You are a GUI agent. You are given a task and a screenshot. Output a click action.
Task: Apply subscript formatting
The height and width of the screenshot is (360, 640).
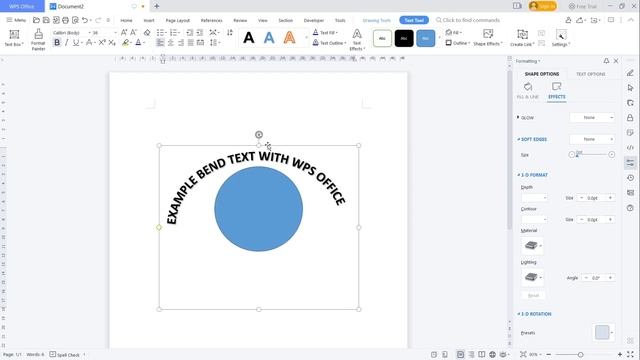(112, 42)
